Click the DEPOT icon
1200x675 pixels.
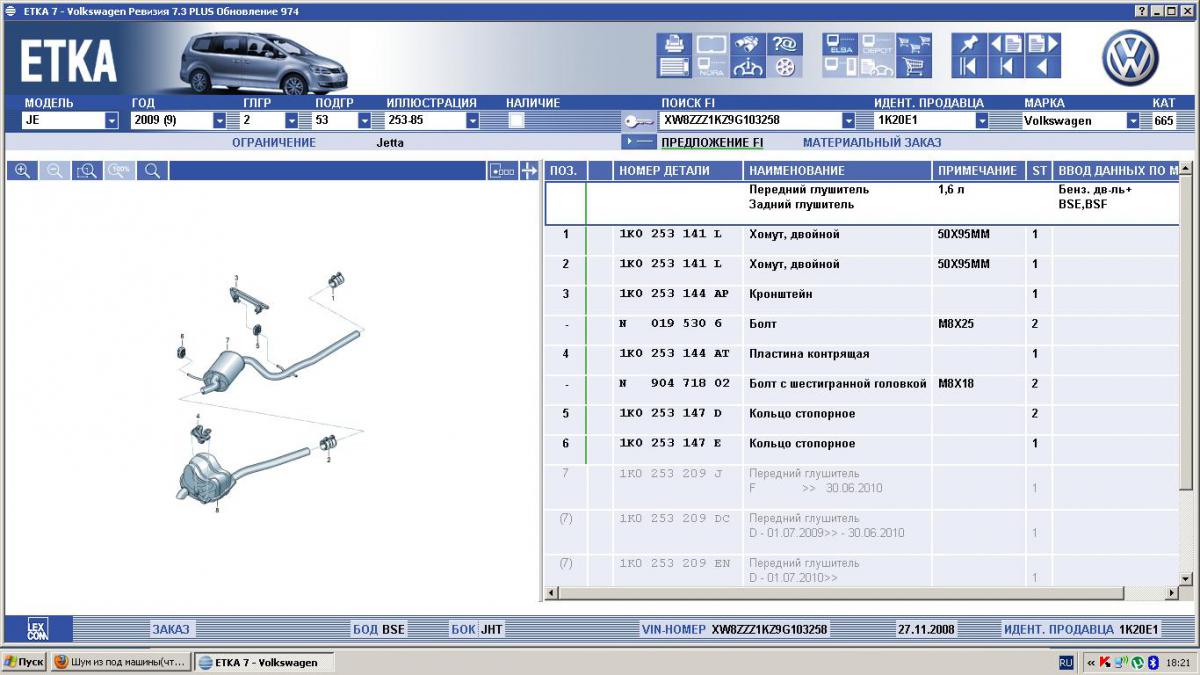pos(876,44)
